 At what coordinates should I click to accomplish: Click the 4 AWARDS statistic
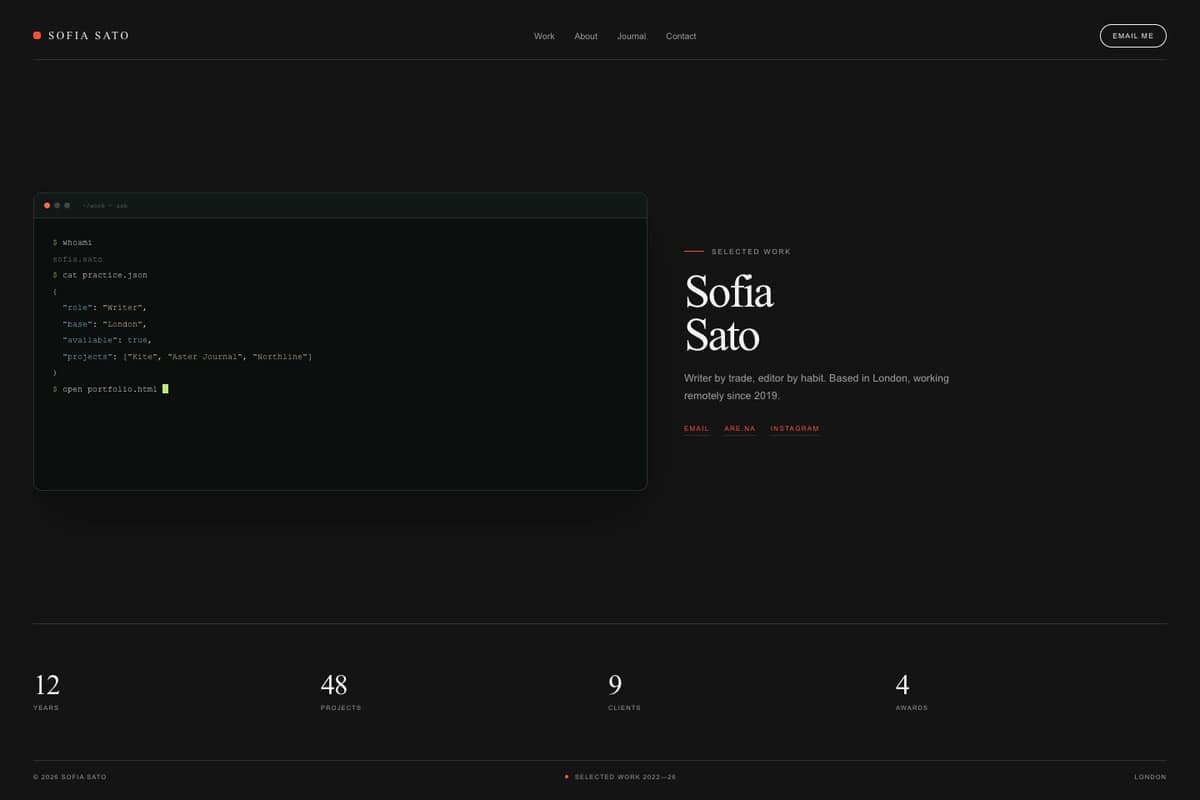tap(912, 692)
